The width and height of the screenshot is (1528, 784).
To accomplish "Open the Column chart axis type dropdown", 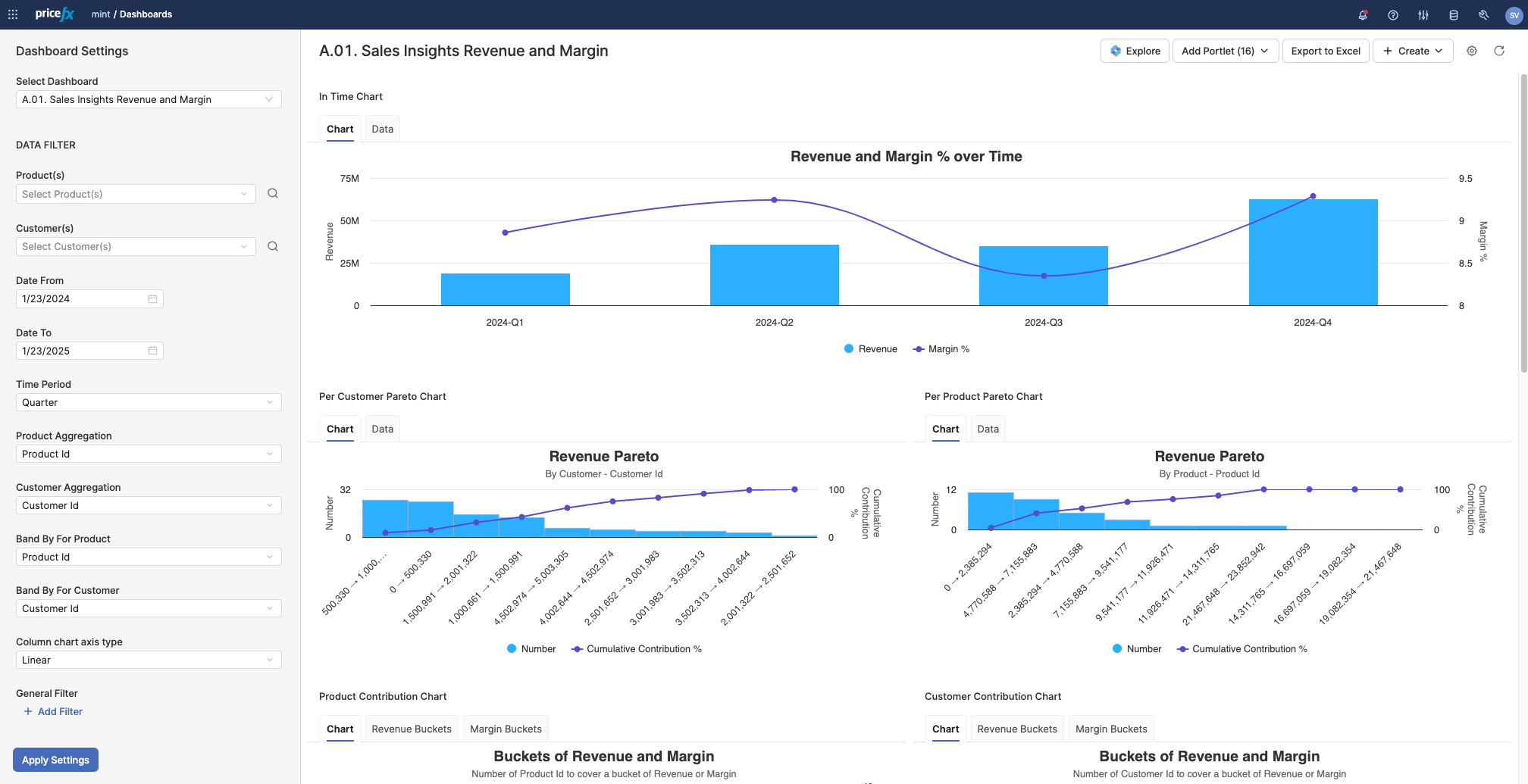I will coord(148,660).
